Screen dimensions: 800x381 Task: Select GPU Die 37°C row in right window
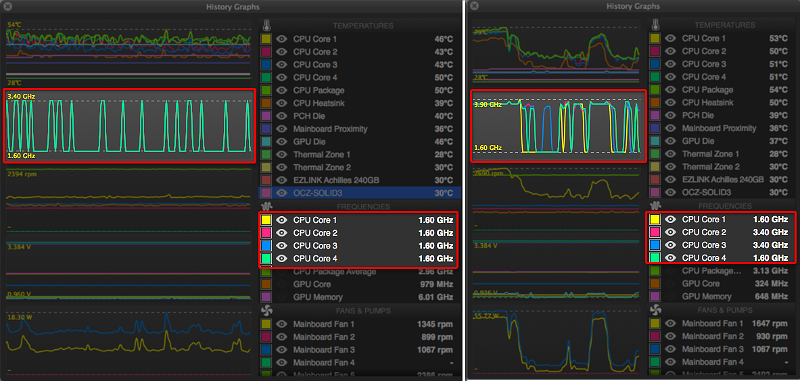(x=722, y=141)
